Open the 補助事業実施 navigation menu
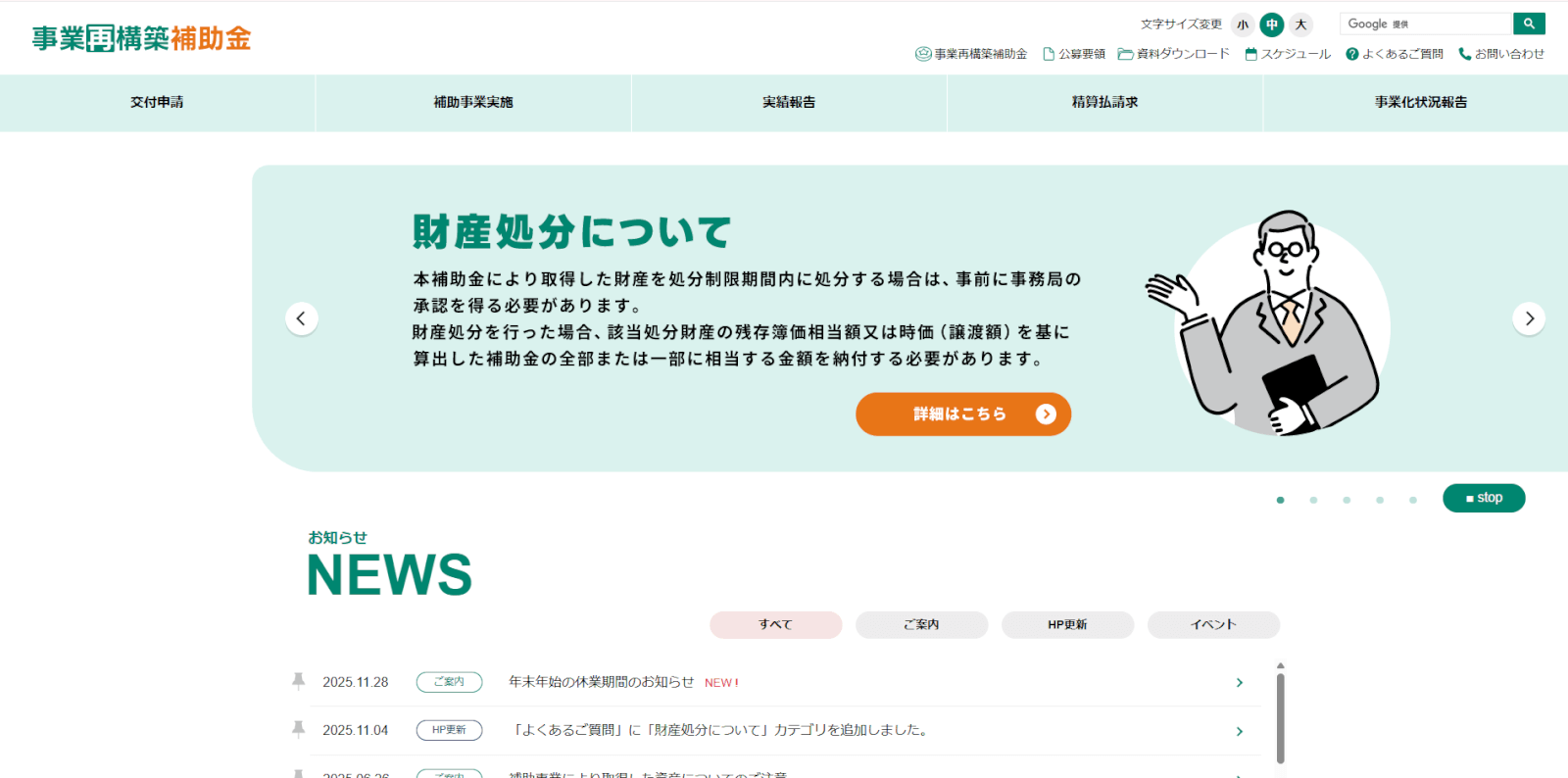Image resolution: width=1568 pixels, height=778 pixels. click(x=473, y=103)
